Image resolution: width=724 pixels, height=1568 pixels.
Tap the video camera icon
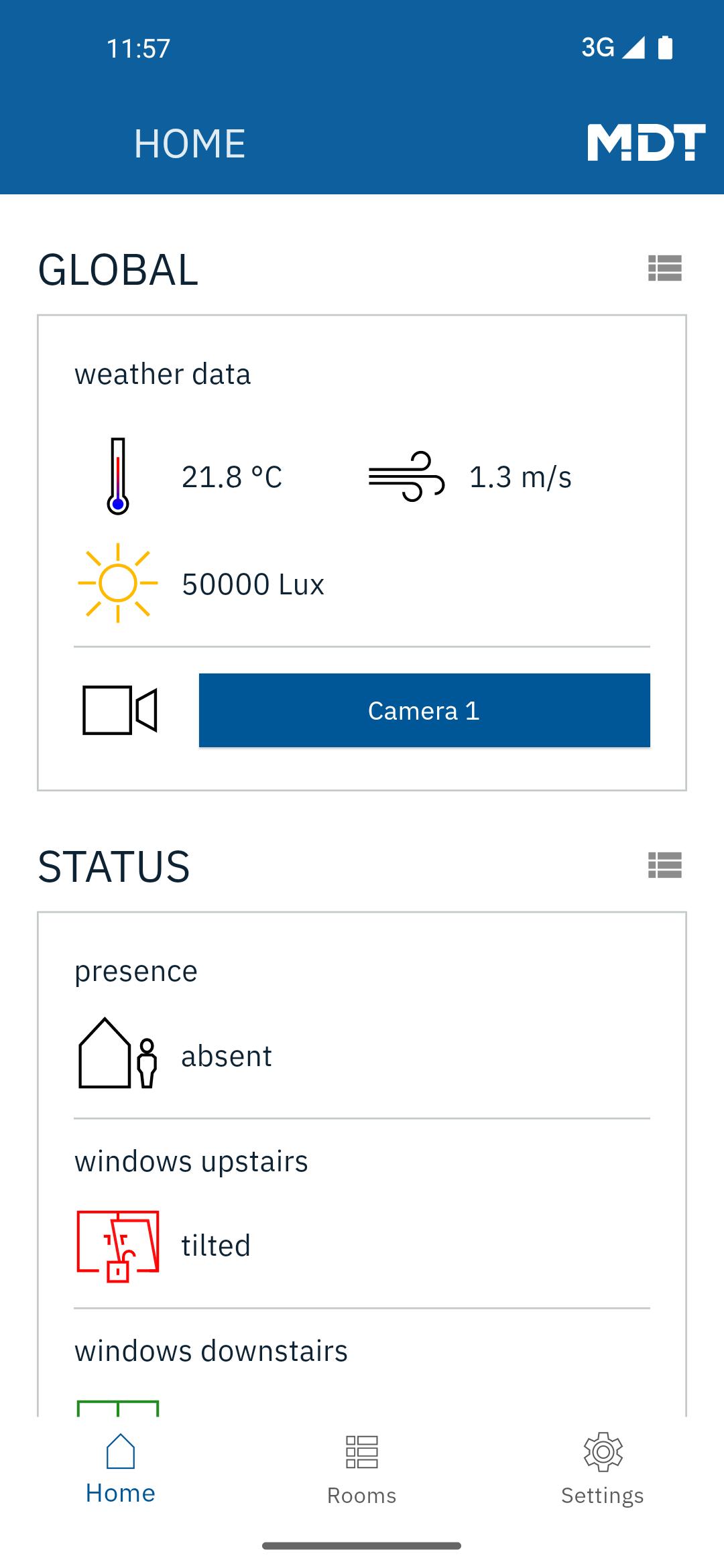(119, 710)
